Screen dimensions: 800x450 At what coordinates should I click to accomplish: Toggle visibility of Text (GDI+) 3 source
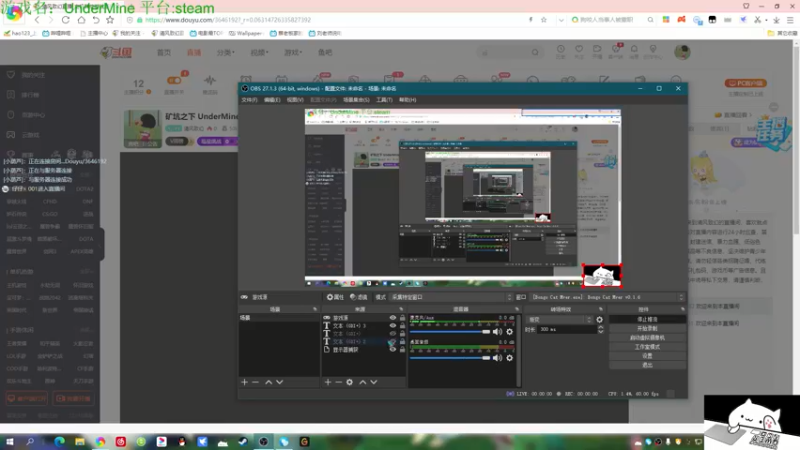(x=393, y=326)
